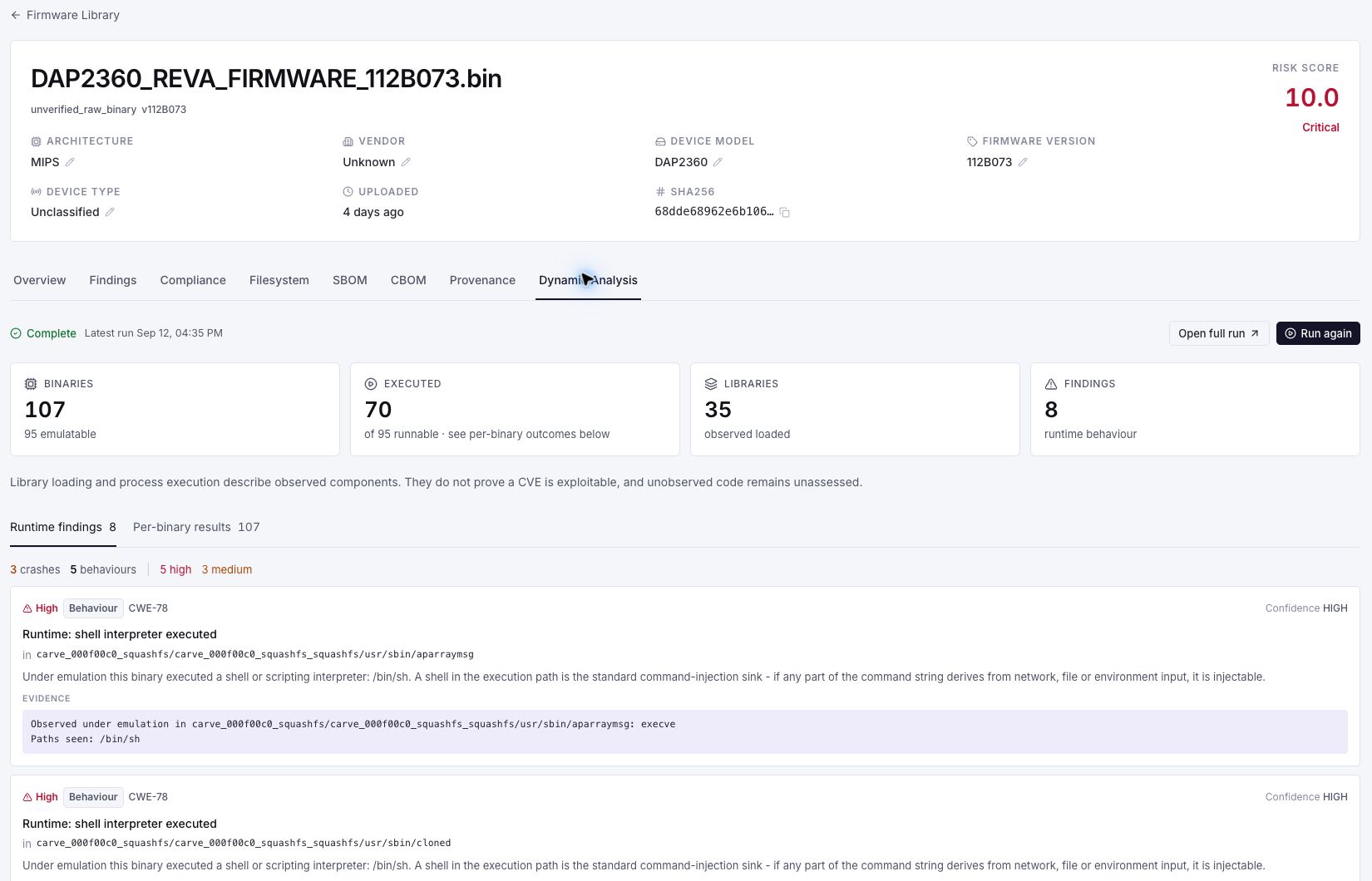The width and height of the screenshot is (1372, 881).
Task: Edit the MIPS architecture pencil icon
Action: pos(70,162)
